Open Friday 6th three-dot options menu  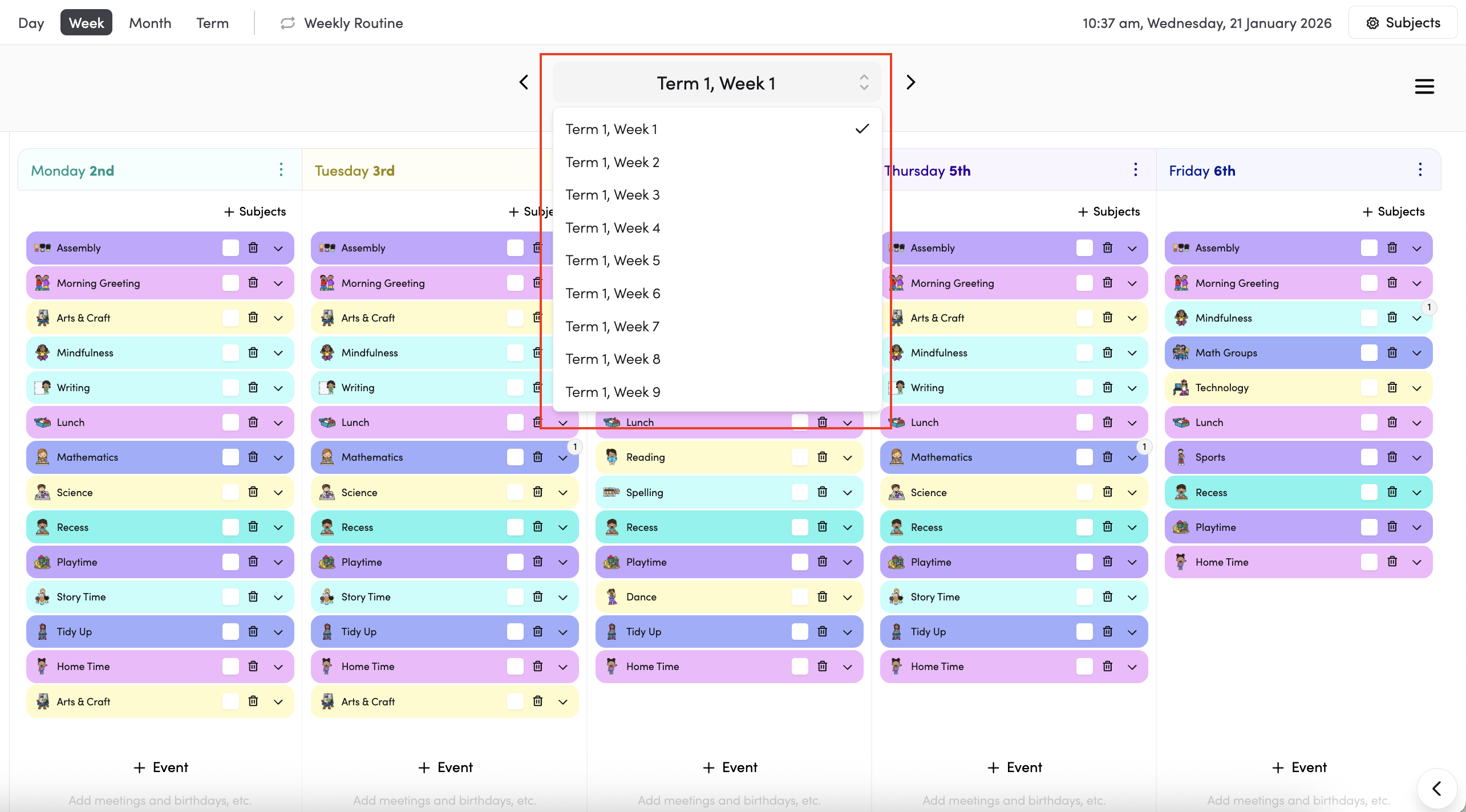pyautogui.click(x=1420, y=170)
